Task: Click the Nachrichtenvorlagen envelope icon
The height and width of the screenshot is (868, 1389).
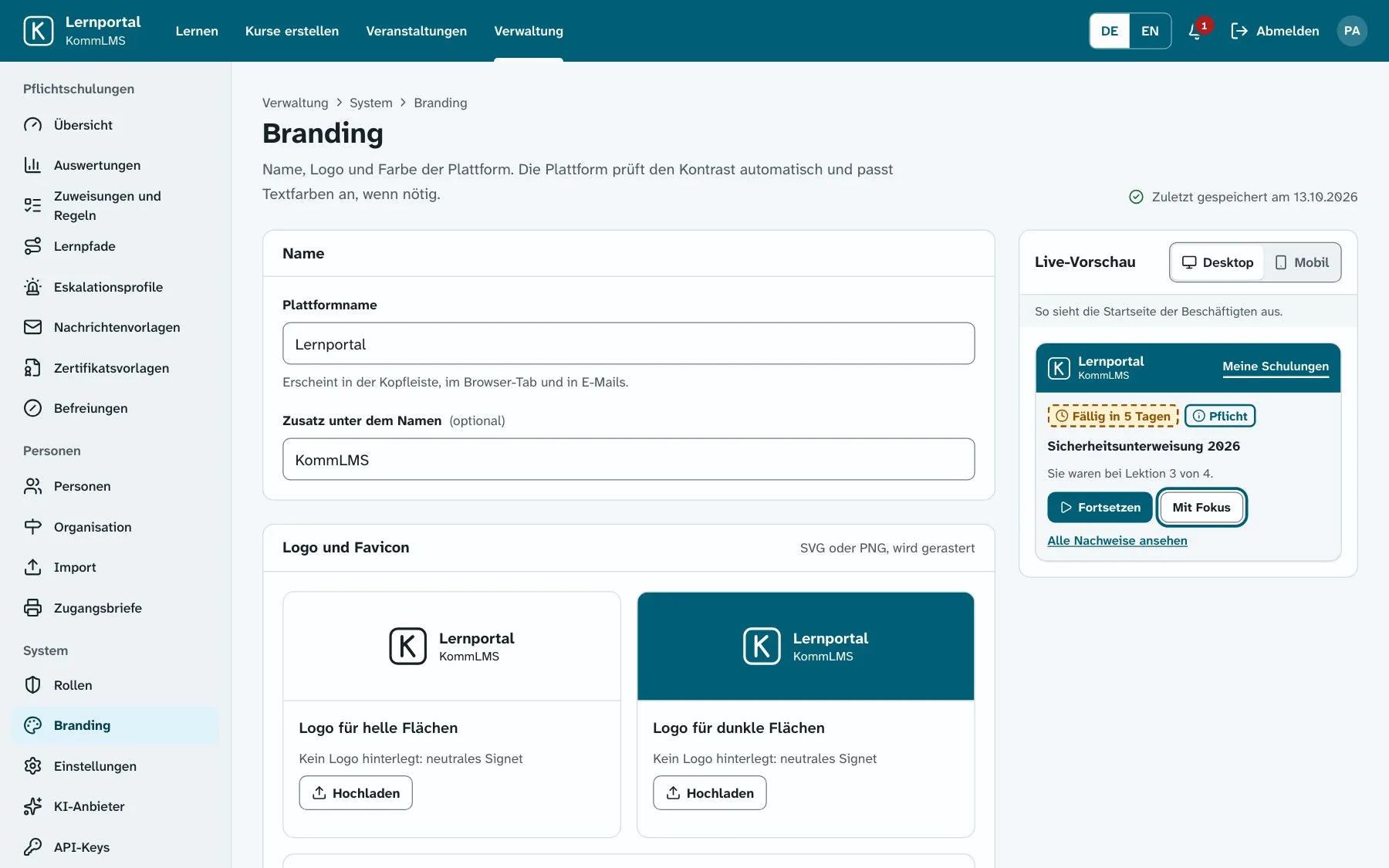Action: 32,327
